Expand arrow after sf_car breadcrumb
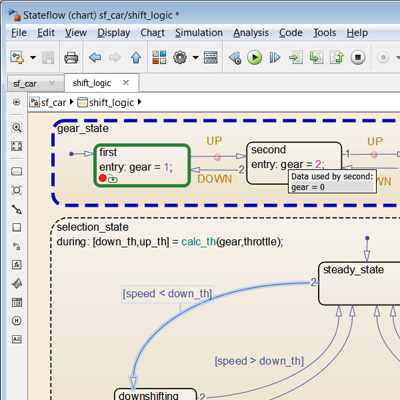The width and height of the screenshot is (400, 400). click(x=71, y=102)
